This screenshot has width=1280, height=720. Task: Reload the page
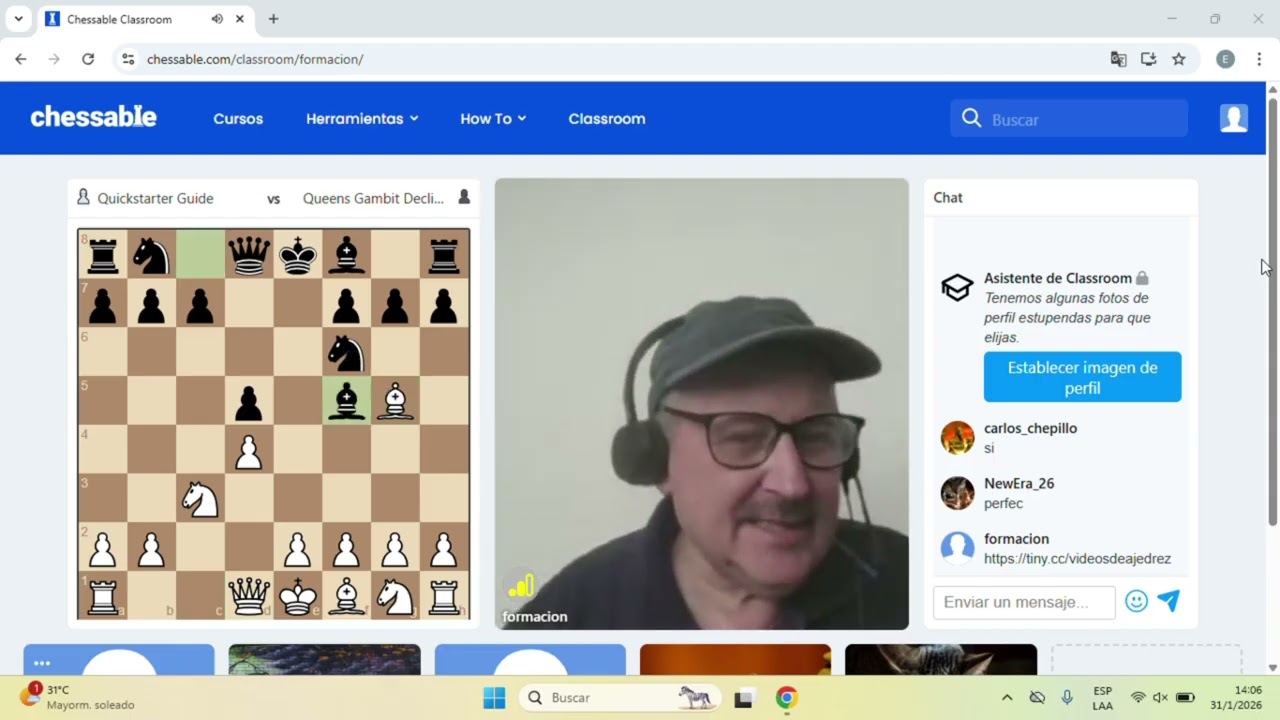pyautogui.click(x=88, y=59)
